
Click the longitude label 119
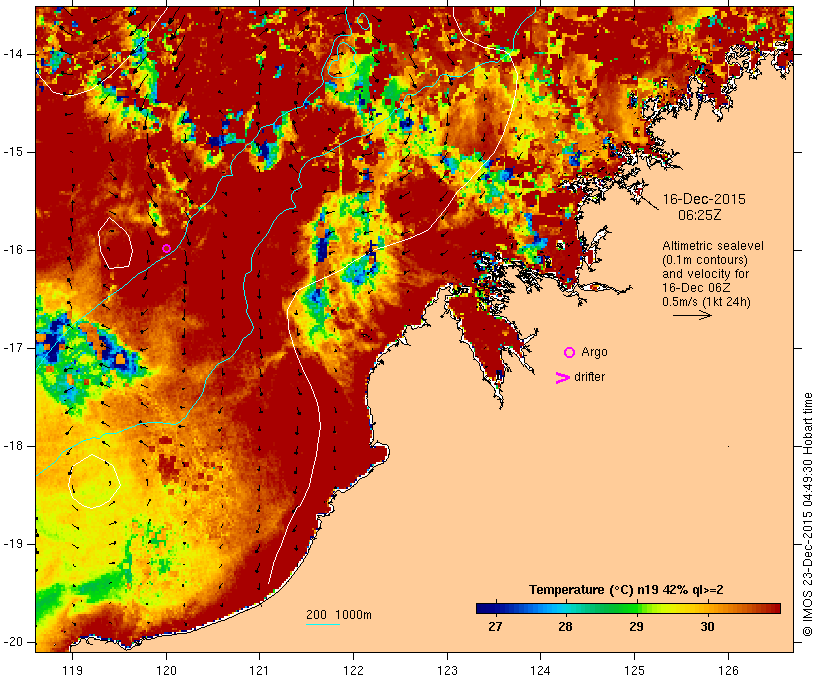(72, 670)
